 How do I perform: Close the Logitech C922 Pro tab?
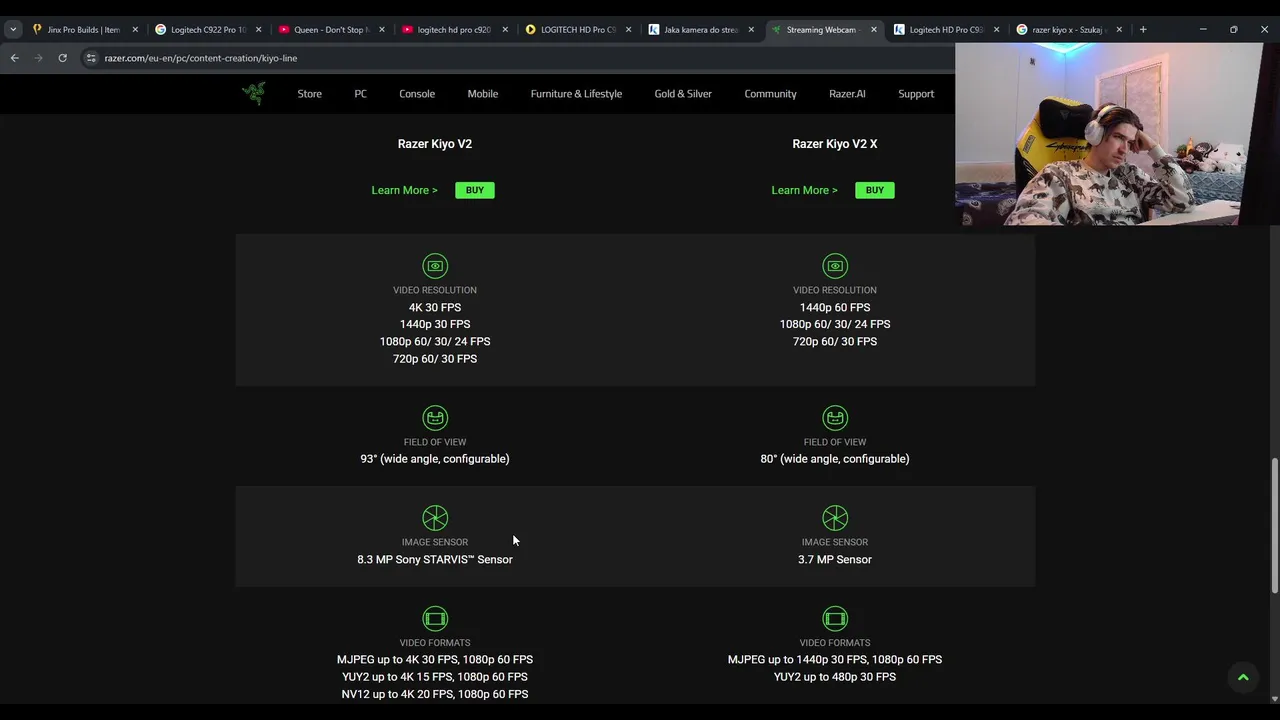(x=258, y=30)
